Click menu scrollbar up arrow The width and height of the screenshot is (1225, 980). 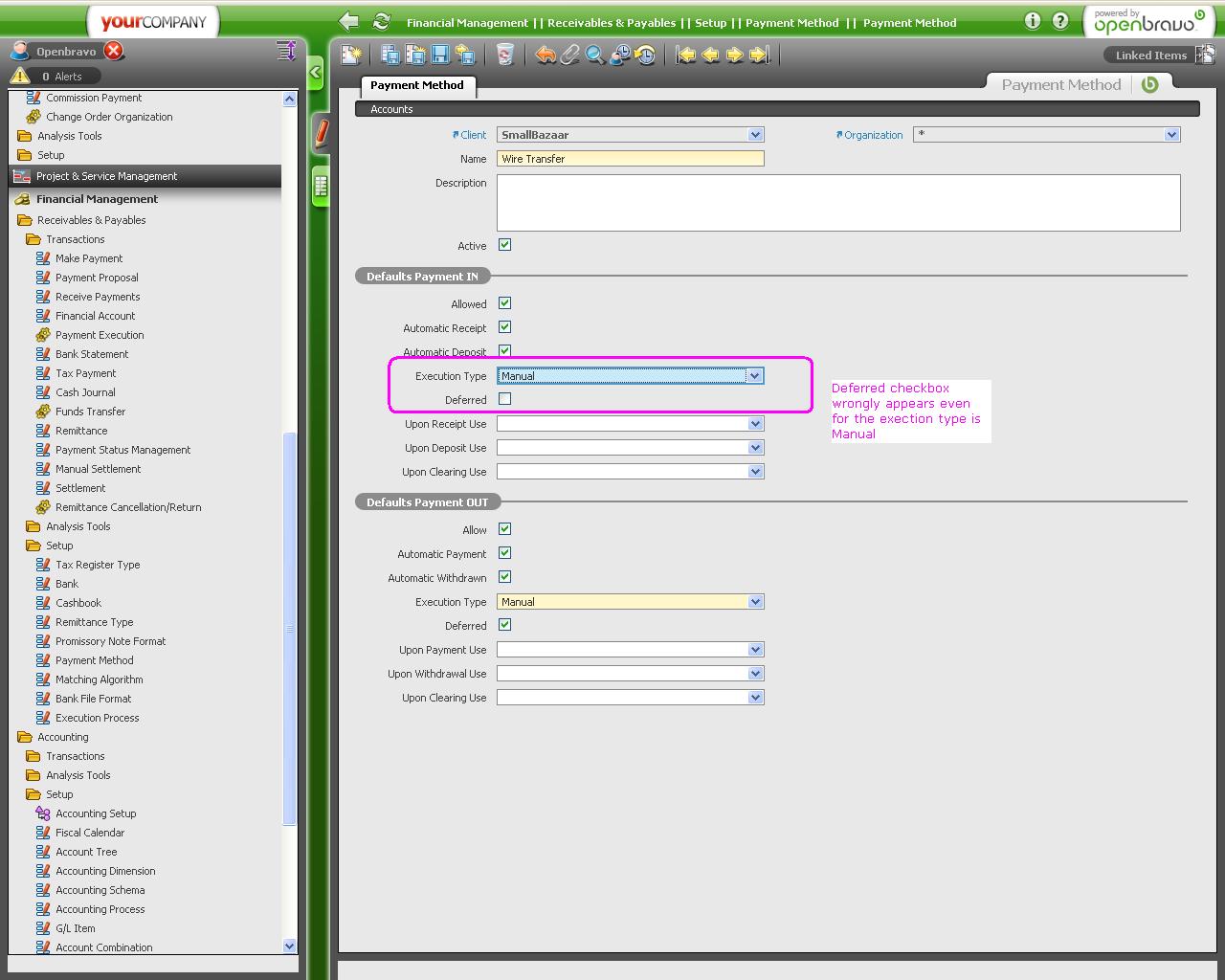[x=290, y=99]
